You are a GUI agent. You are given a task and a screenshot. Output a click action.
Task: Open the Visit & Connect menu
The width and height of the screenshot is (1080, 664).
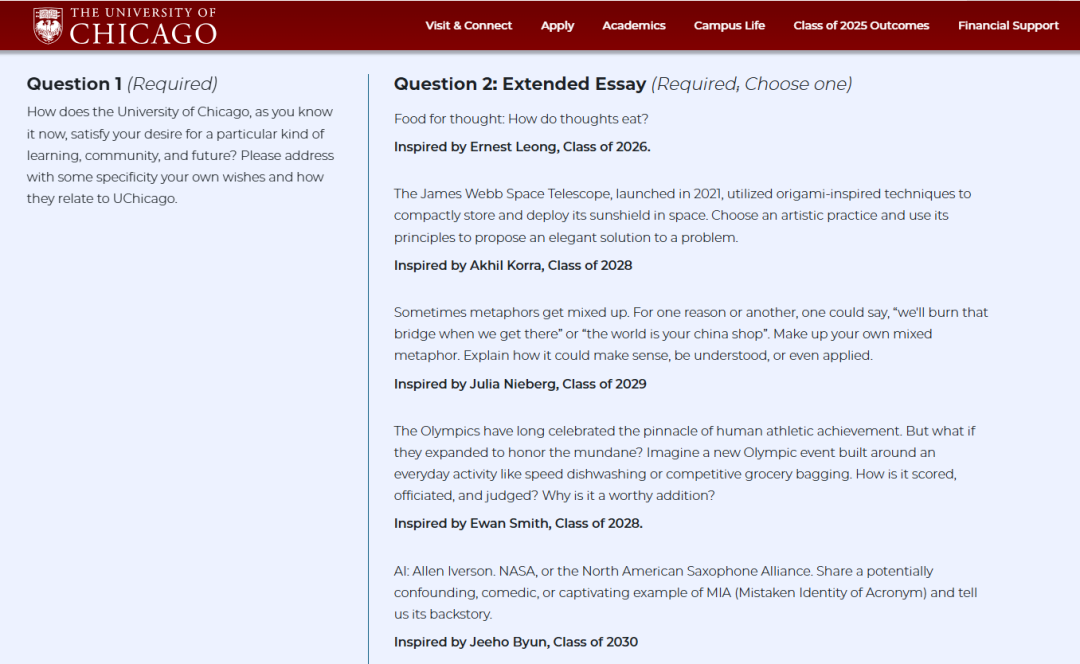click(x=468, y=25)
